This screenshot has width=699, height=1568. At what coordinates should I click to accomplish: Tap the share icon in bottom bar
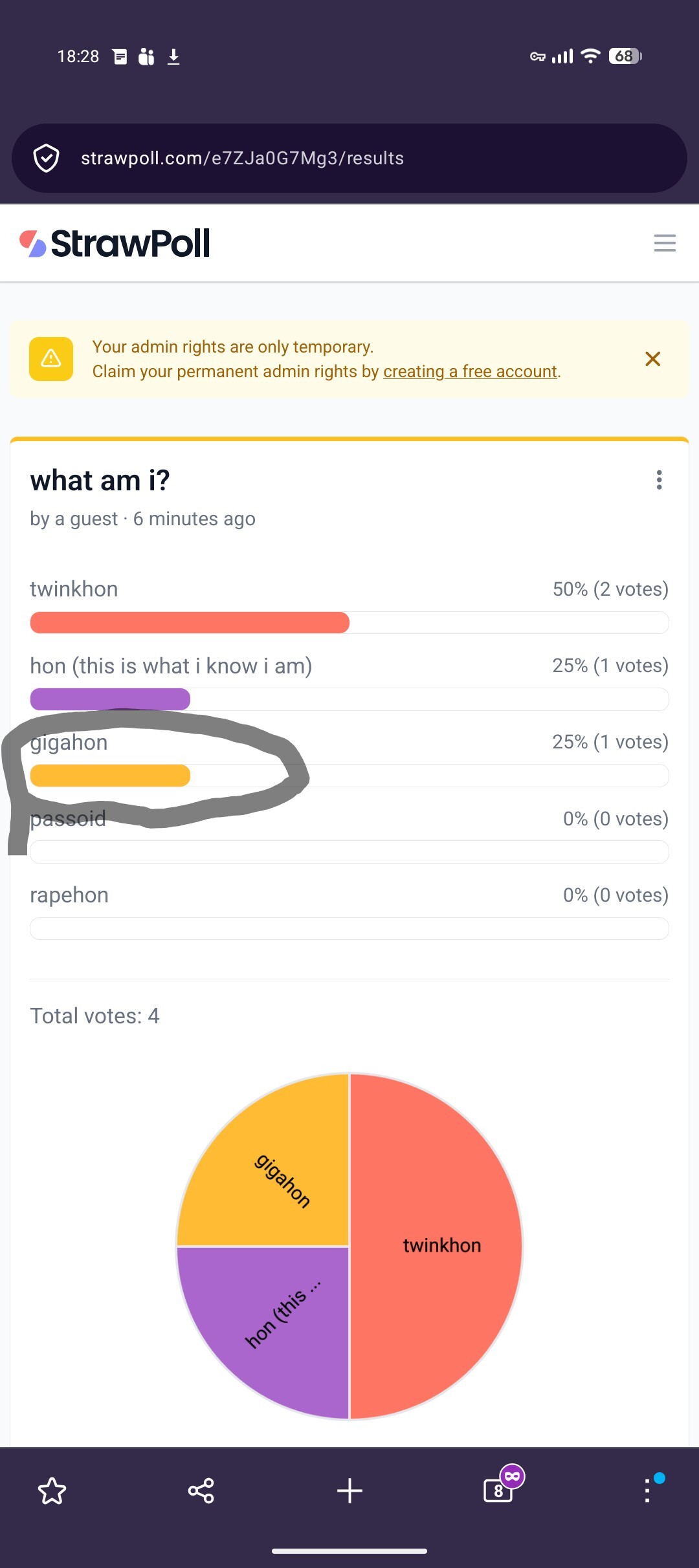pyautogui.click(x=201, y=1491)
